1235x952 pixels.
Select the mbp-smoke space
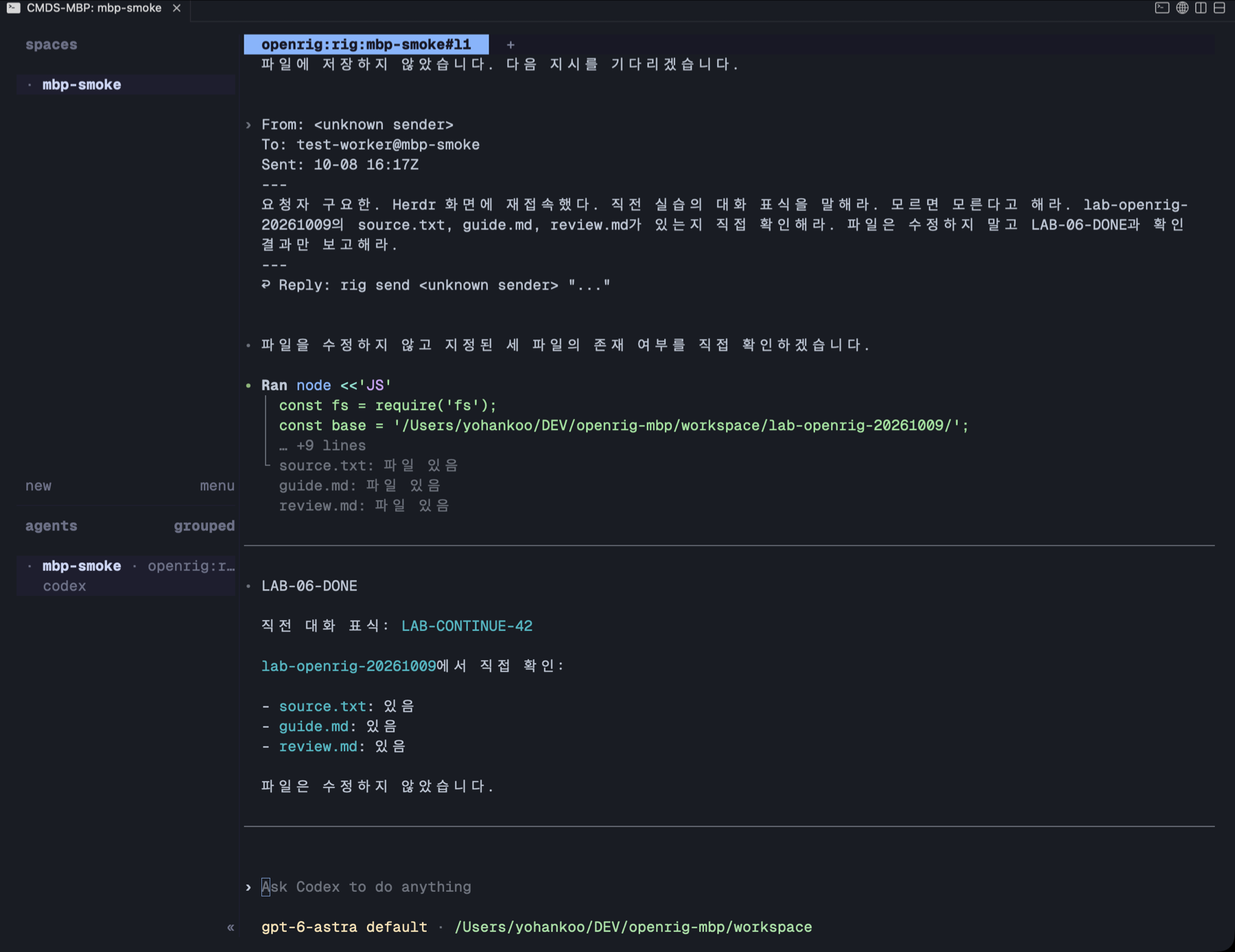tap(126, 84)
